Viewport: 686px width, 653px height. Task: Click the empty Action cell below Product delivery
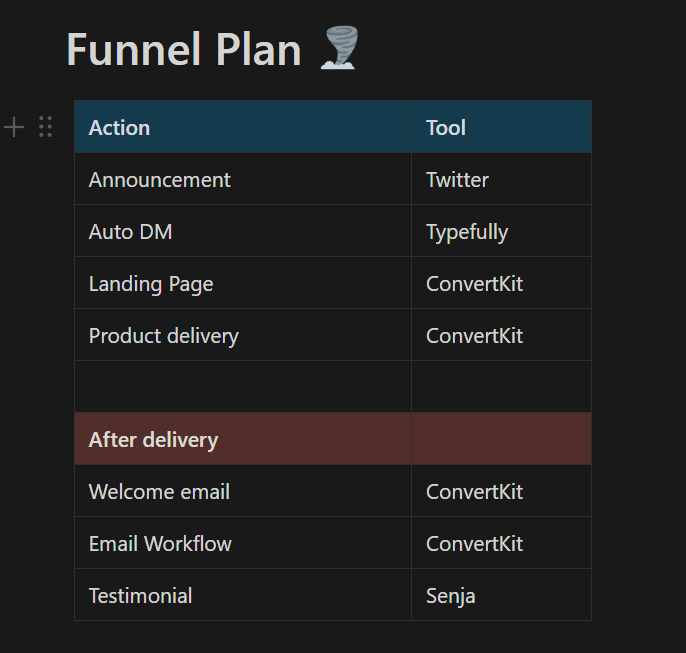(243, 387)
